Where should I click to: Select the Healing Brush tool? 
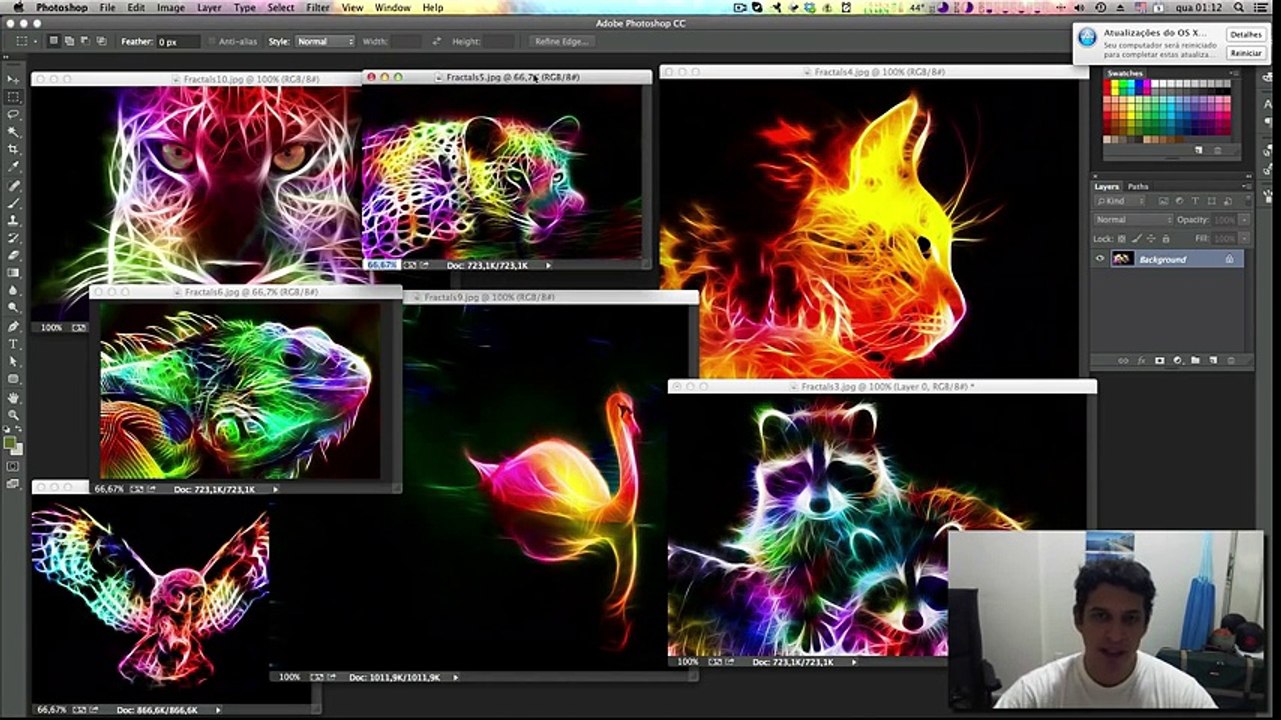click(x=13, y=186)
